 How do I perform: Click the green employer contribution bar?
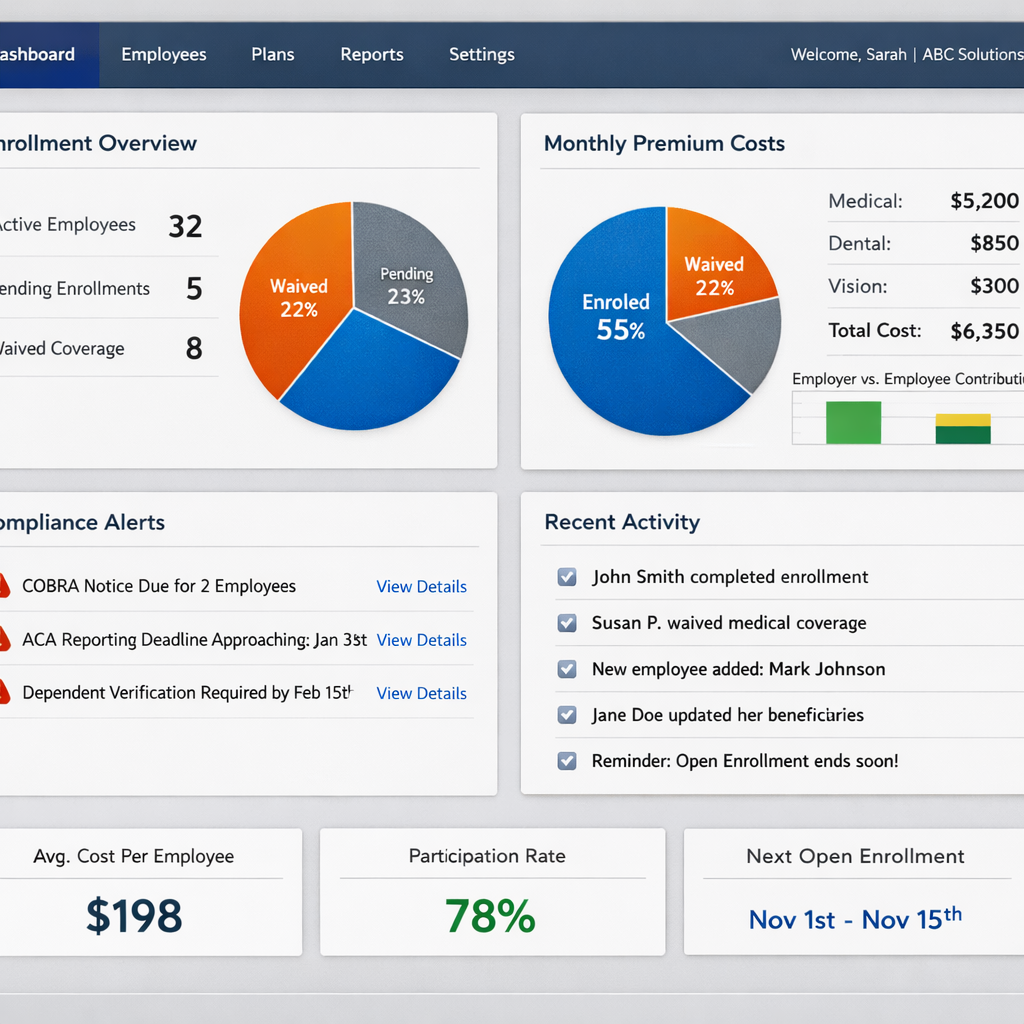(853, 422)
